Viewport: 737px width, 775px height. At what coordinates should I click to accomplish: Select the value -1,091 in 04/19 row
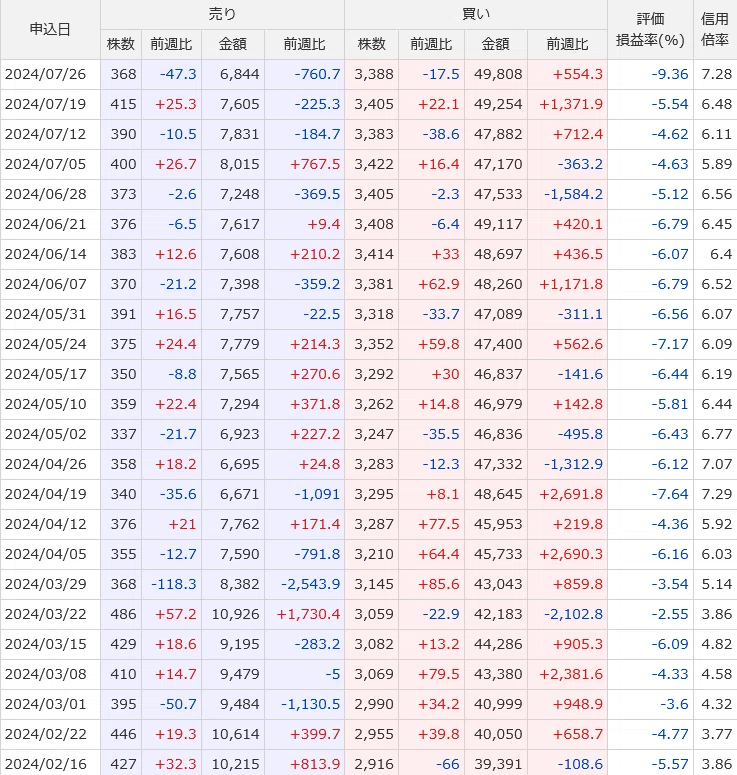[x=304, y=494]
